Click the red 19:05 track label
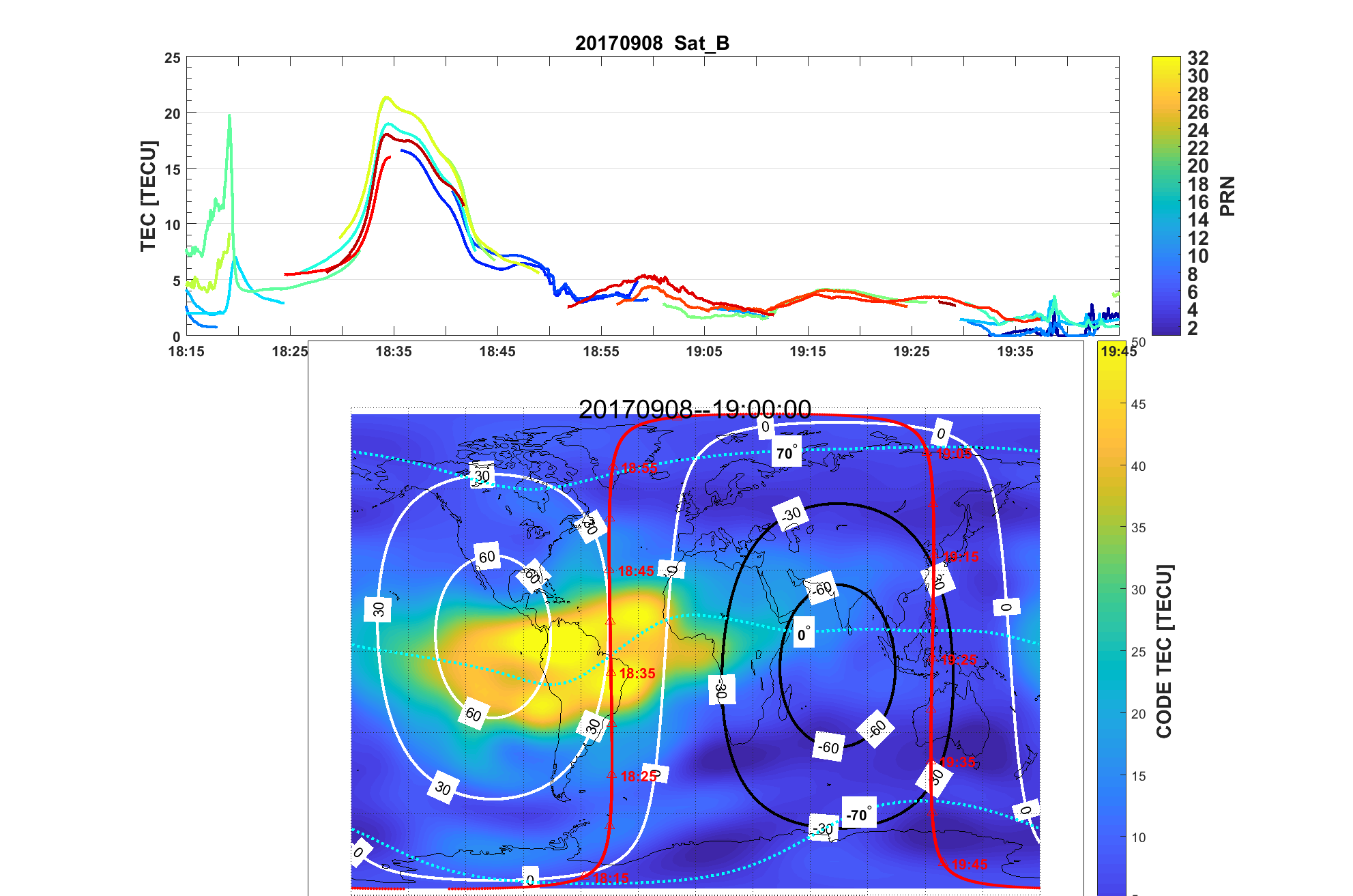 [x=954, y=454]
